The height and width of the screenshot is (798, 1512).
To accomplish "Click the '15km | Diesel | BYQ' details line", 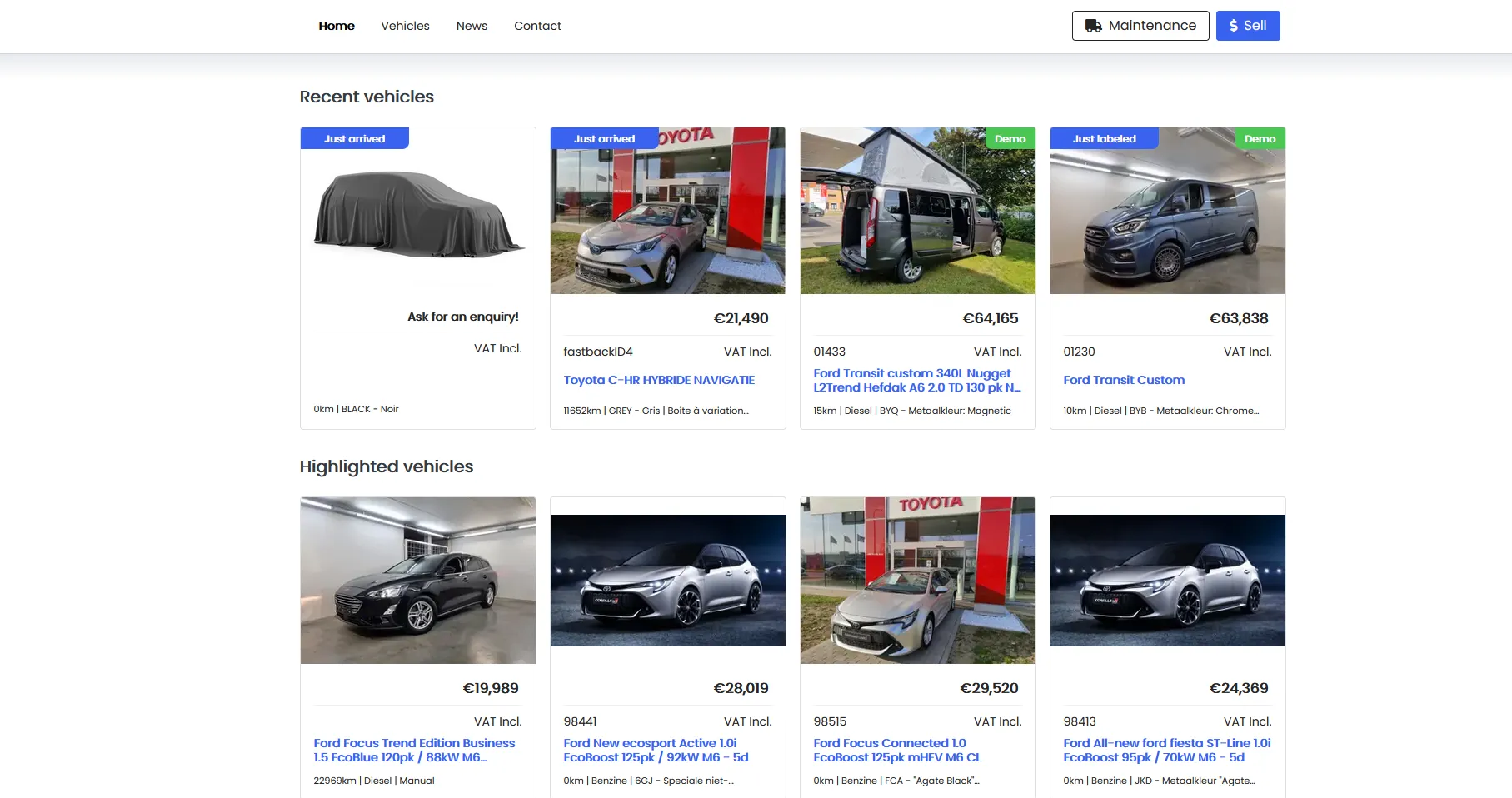I will pos(912,411).
